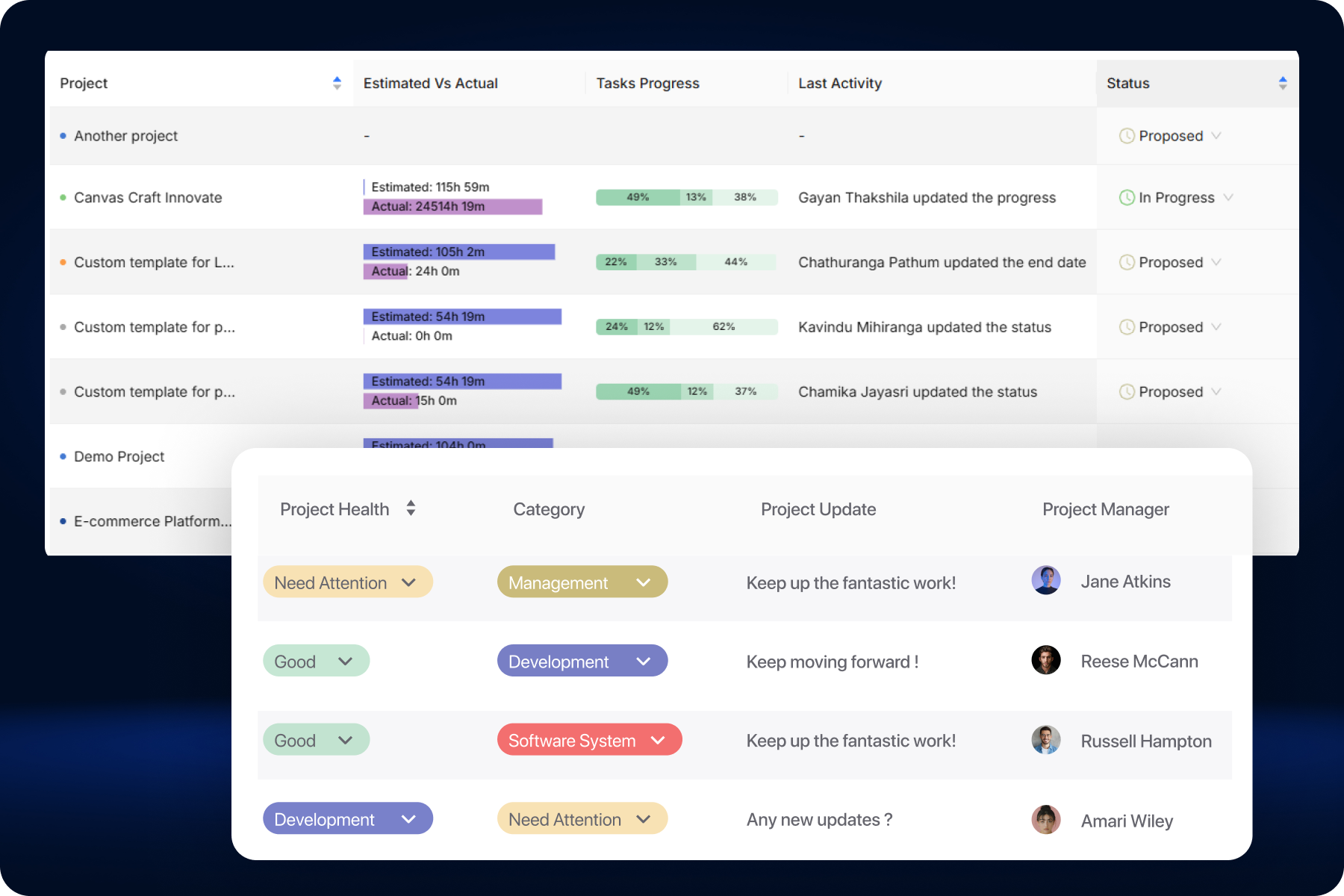1344x896 pixels.
Task: Select the Another project row name
Action: click(x=125, y=136)
